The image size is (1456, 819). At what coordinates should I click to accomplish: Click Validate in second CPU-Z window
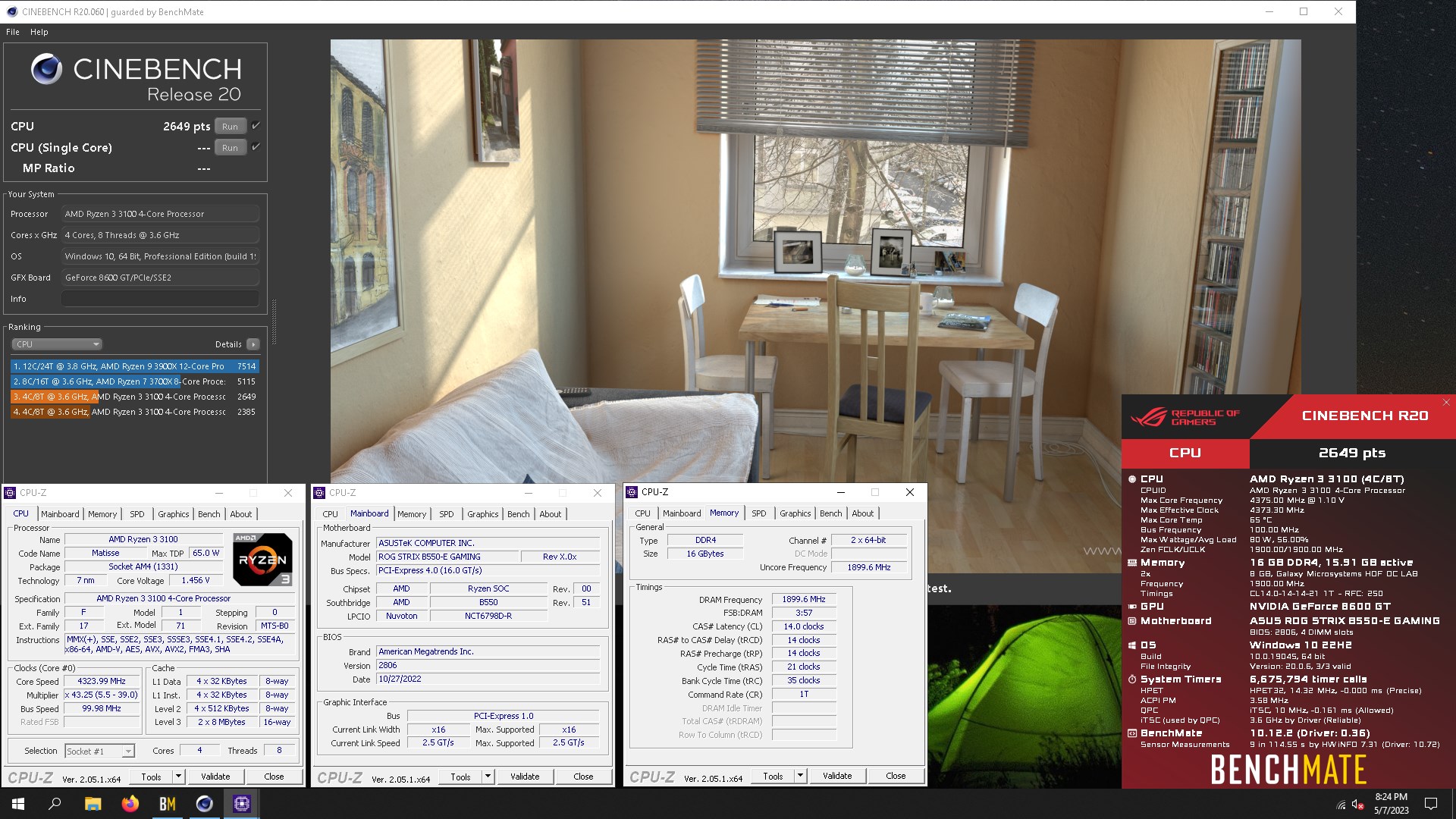(x=525, y=777)
